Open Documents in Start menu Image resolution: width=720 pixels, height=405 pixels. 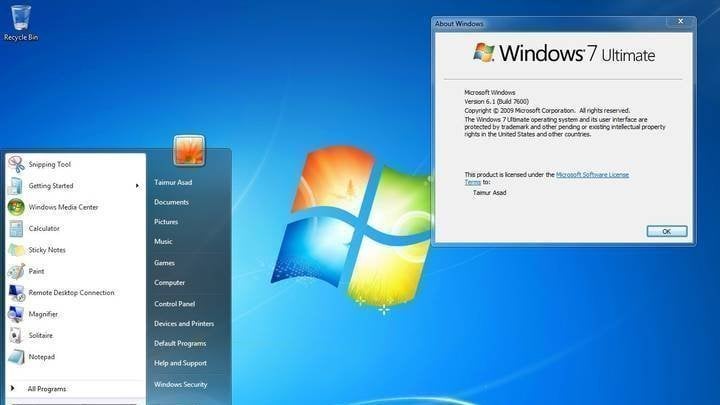(171, 202)
